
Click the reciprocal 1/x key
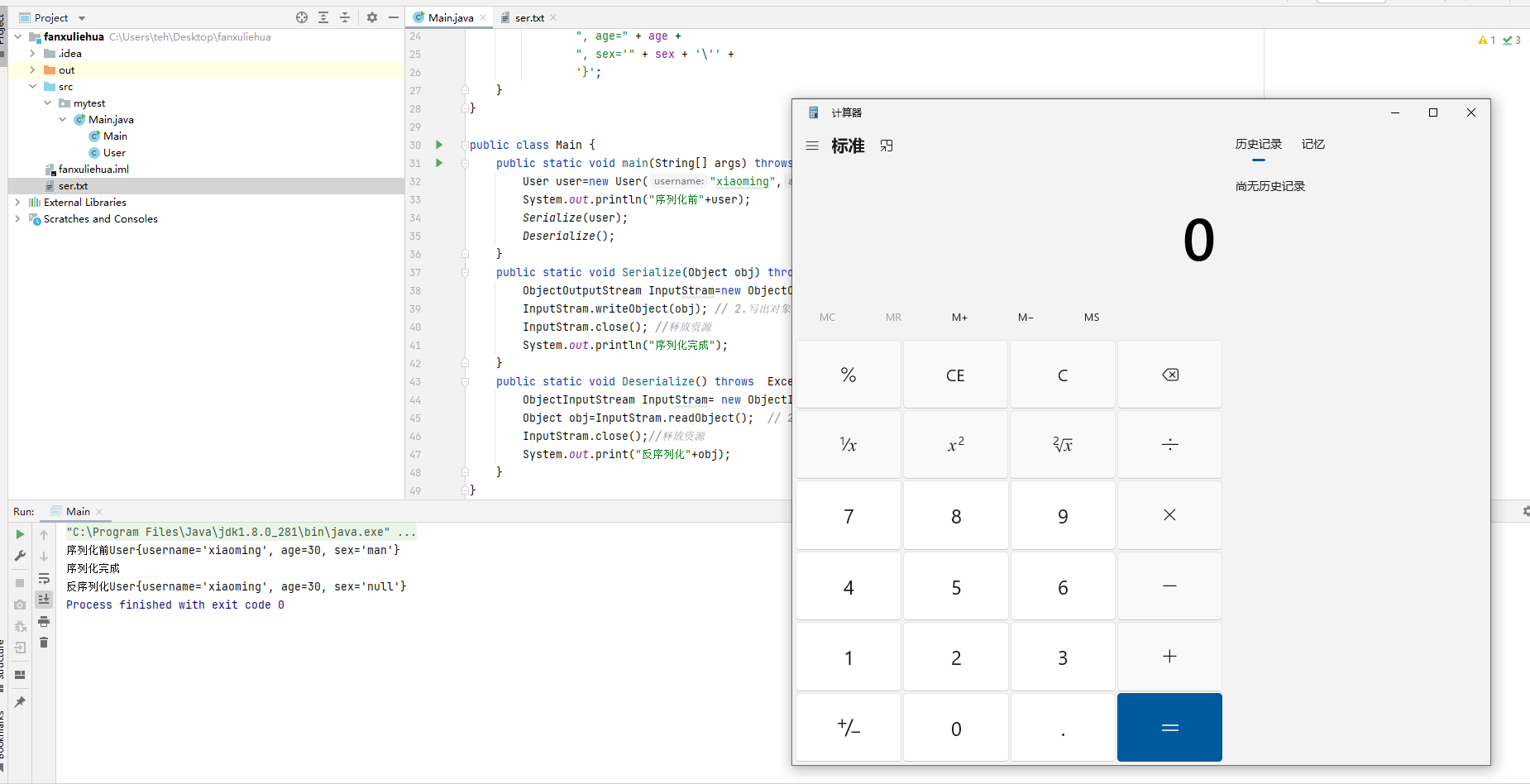[849, 445]
